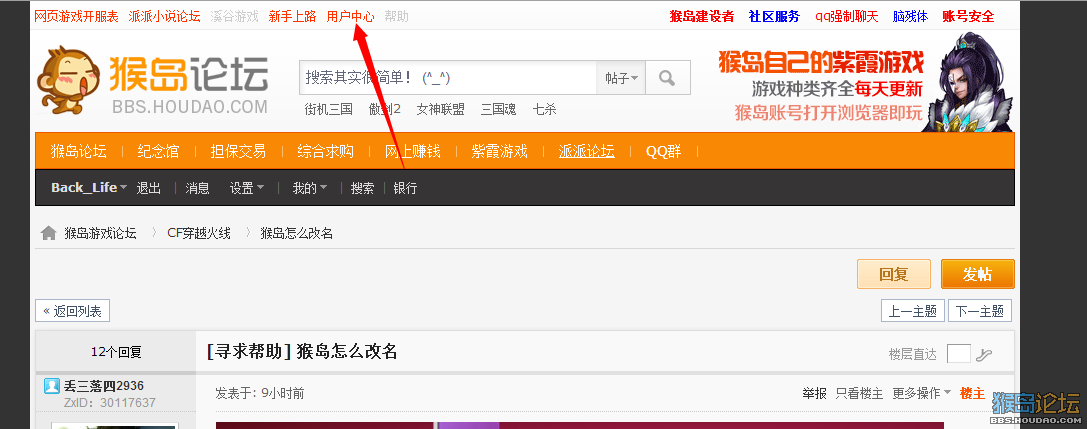Click the 搜索 link in user bar
The height and width of the screenshot is (429, 1087).
pyautogui.click(x=362, y=188)
